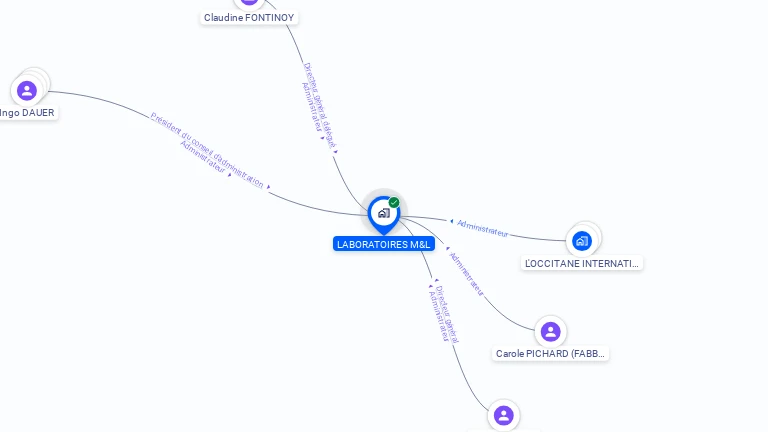Screen dimensions: 768x432
Task: Click the Administrateur label beside Directeur général
Action: click(x=438, y=316)
